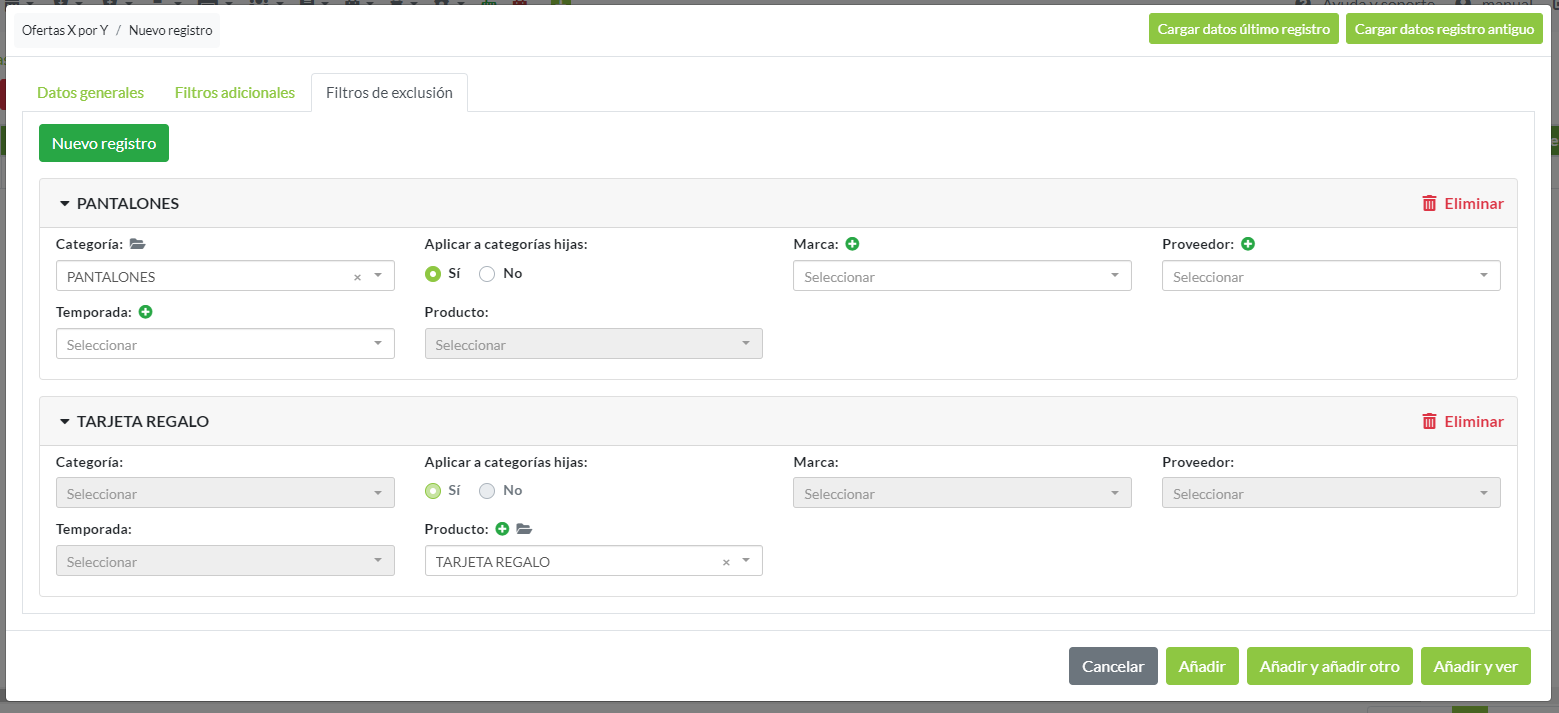
Task: Select the No radio in PANTALONES section
Action: pos(487,273)
